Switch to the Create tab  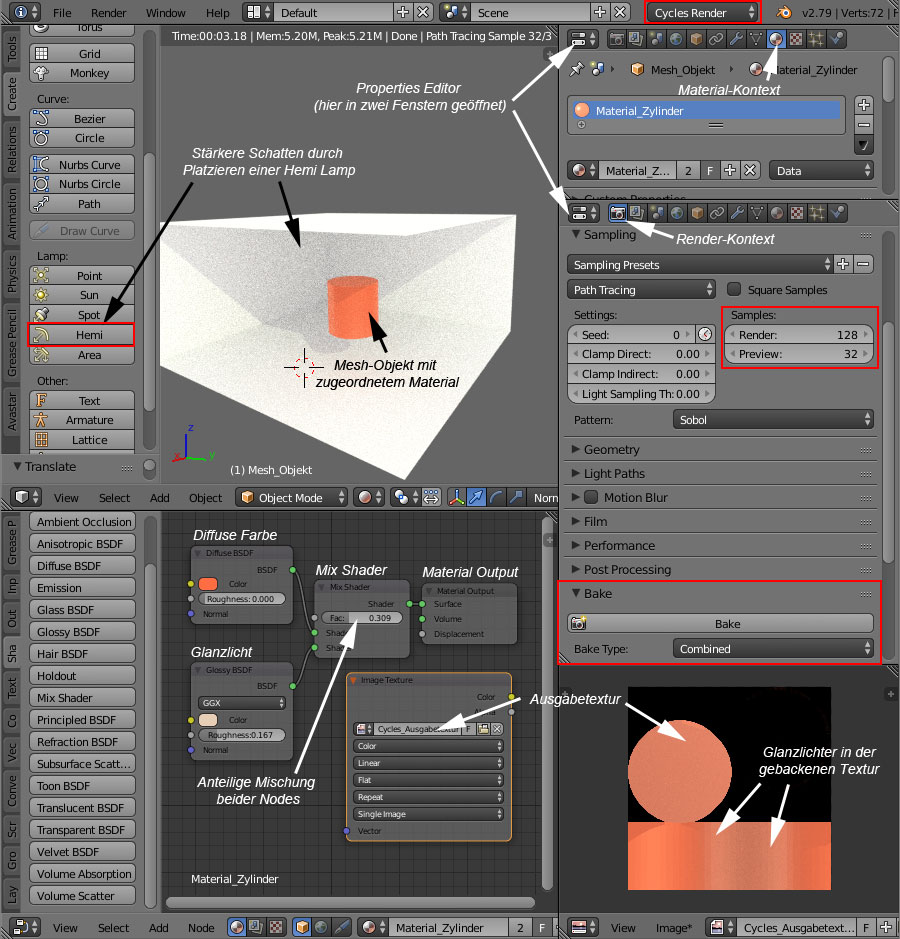tap(12, 90)
